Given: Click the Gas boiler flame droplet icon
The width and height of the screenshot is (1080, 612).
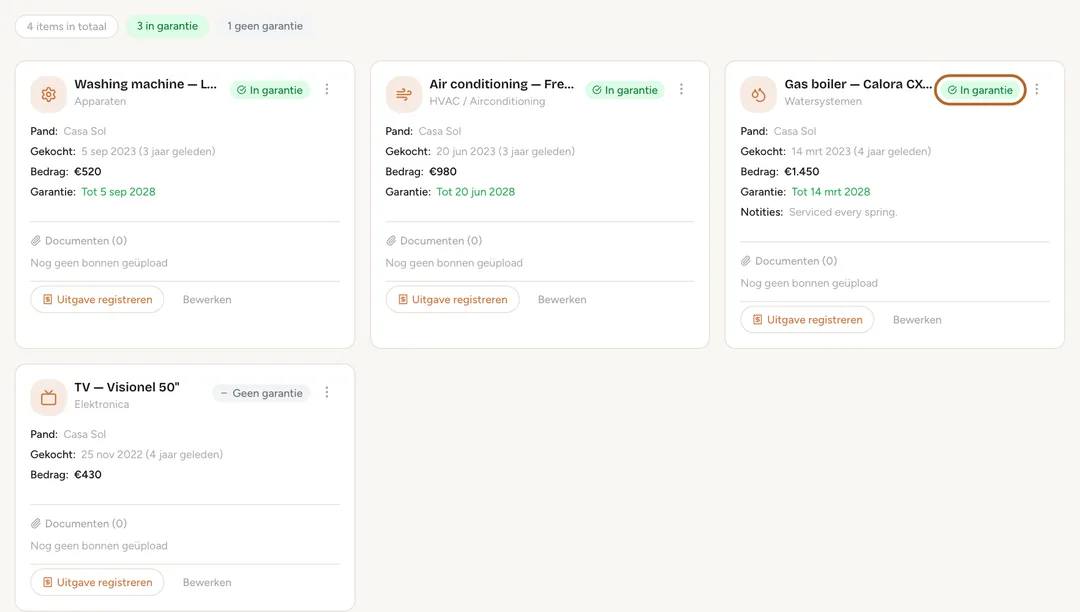Looking at the screenshot, I should point(758,94).
